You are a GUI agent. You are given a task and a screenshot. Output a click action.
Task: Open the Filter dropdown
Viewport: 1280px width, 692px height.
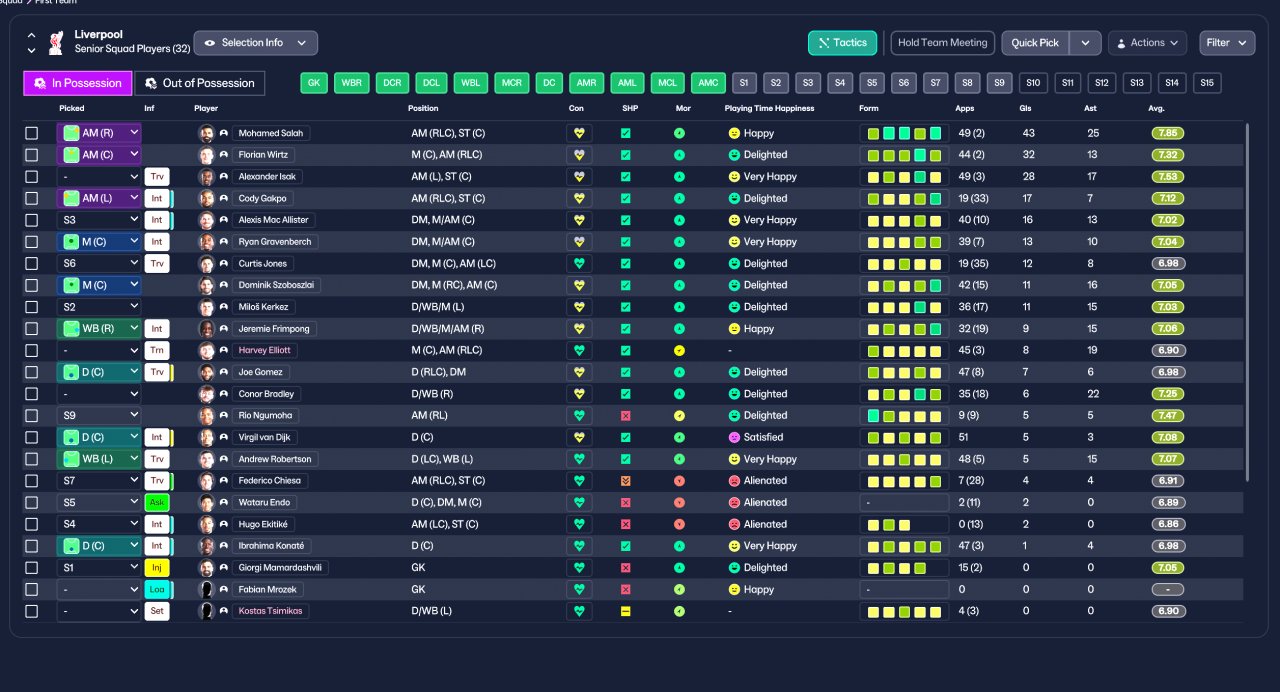coord(1227,43)
